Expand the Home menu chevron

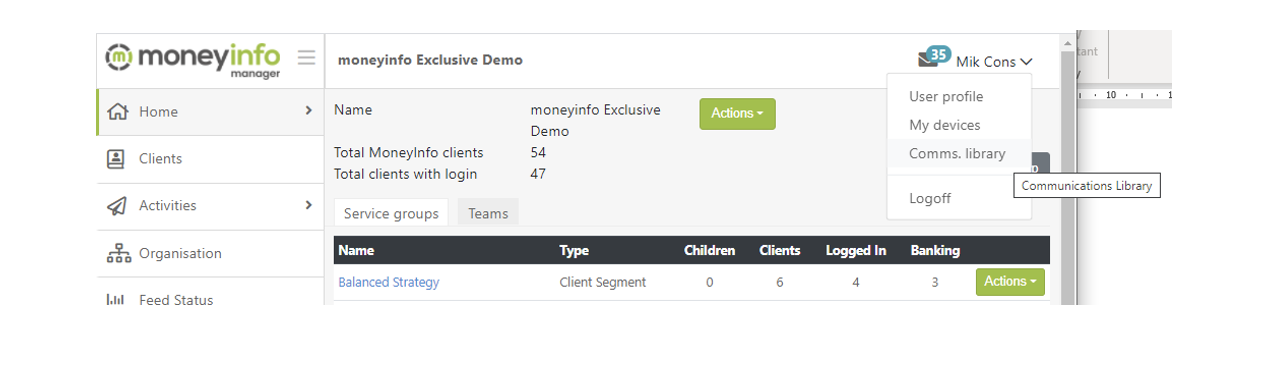pyautogui.click(x=308, y=111)
